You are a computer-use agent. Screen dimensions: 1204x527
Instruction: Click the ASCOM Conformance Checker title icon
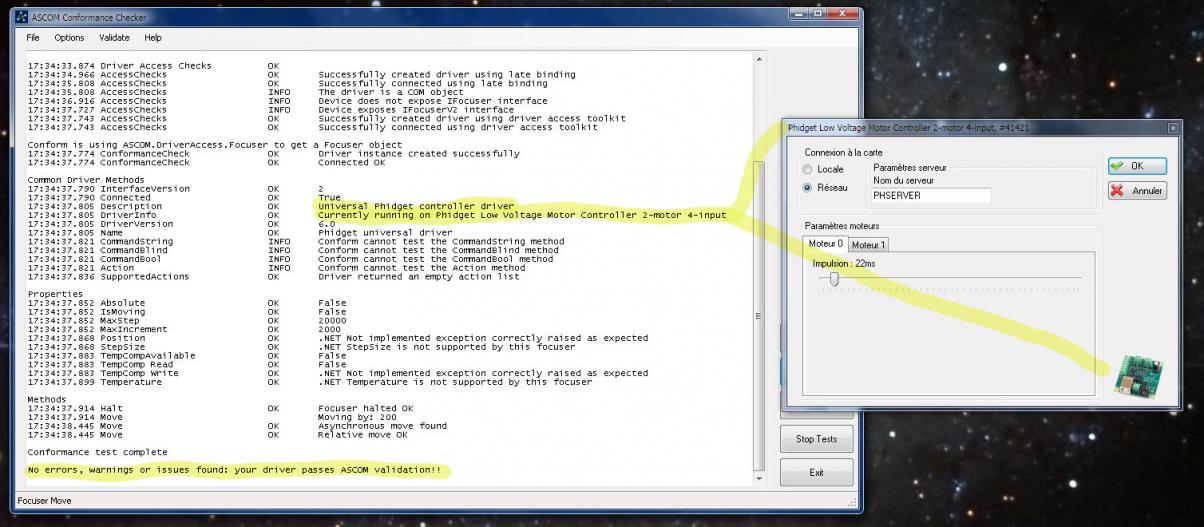pyautogui.click(x=21, y=17)
